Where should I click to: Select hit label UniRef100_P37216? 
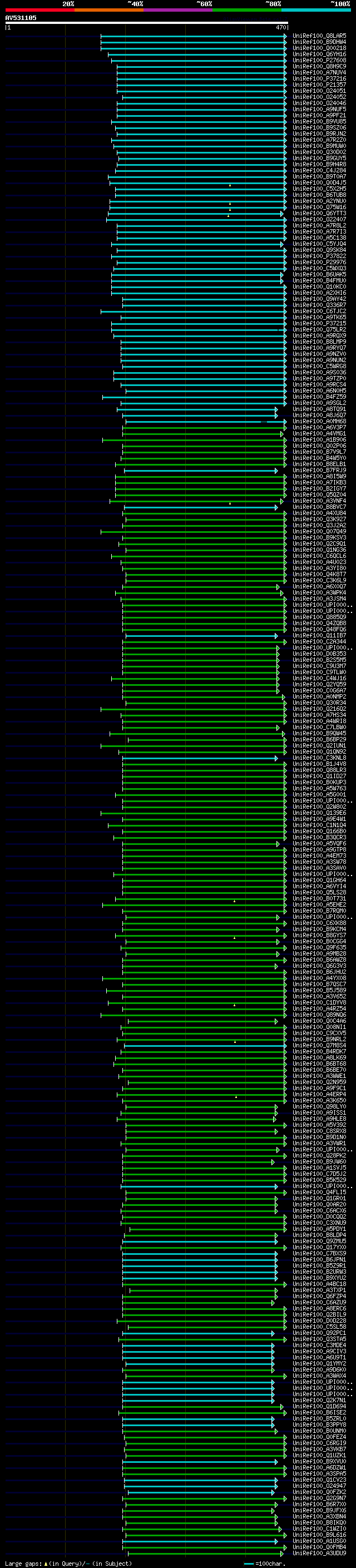(319, 78)
